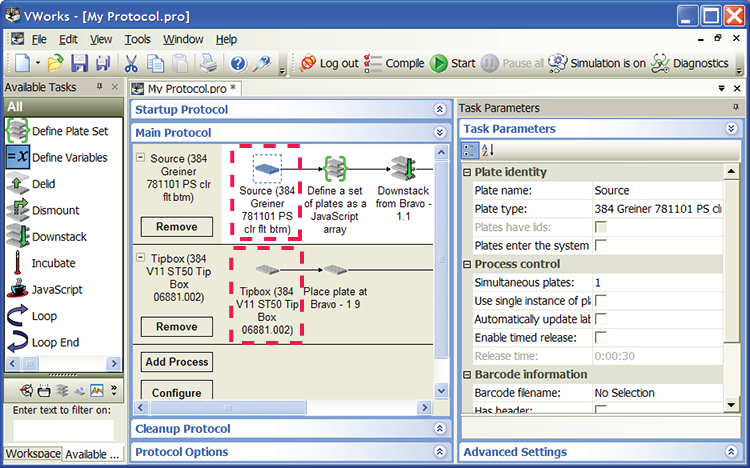This screenshot has height=468, width=750.
Task: Click the Save icon in the toolbar
Action: (x=78, y=64)
